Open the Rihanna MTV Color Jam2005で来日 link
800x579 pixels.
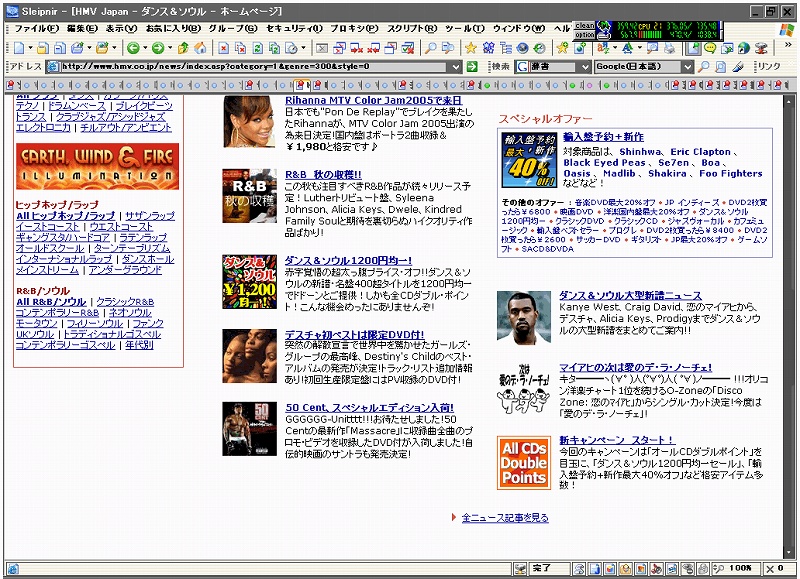[x=373, y=100]
